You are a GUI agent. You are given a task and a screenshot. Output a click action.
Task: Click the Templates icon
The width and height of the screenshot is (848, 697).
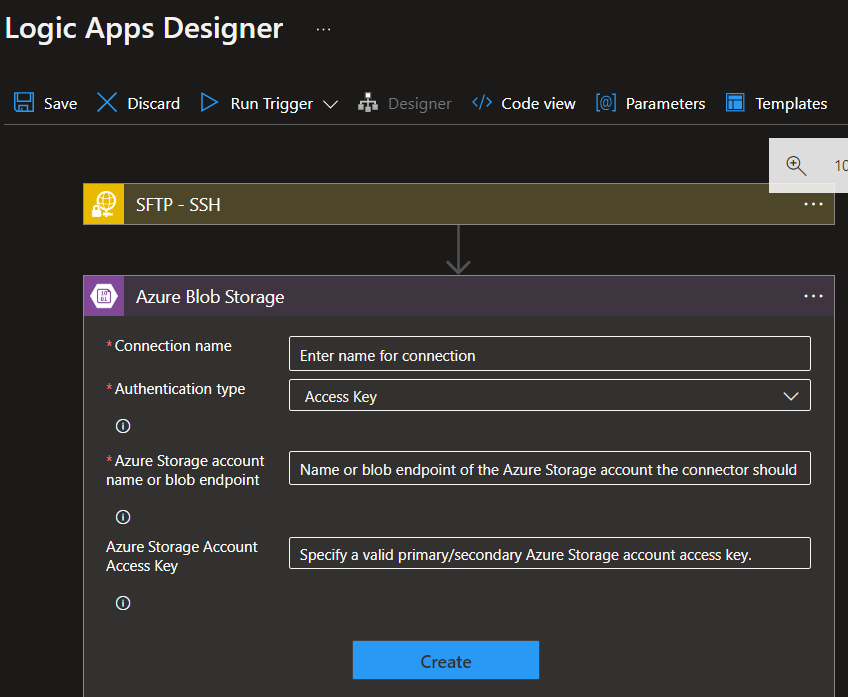pos(735,103)
